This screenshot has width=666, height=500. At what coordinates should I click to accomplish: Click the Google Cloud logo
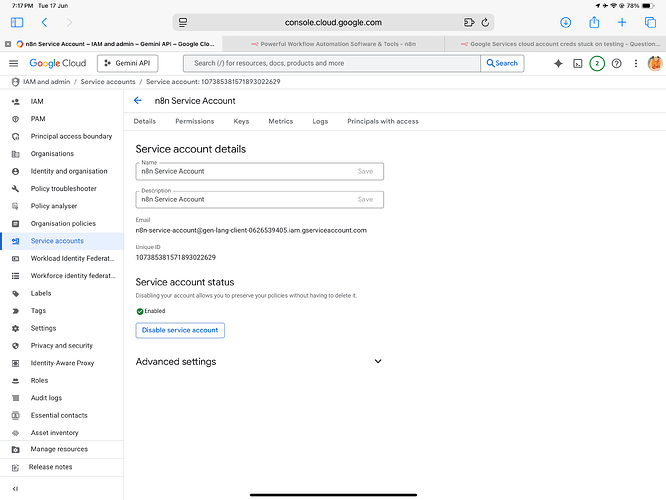pos(57,63)
